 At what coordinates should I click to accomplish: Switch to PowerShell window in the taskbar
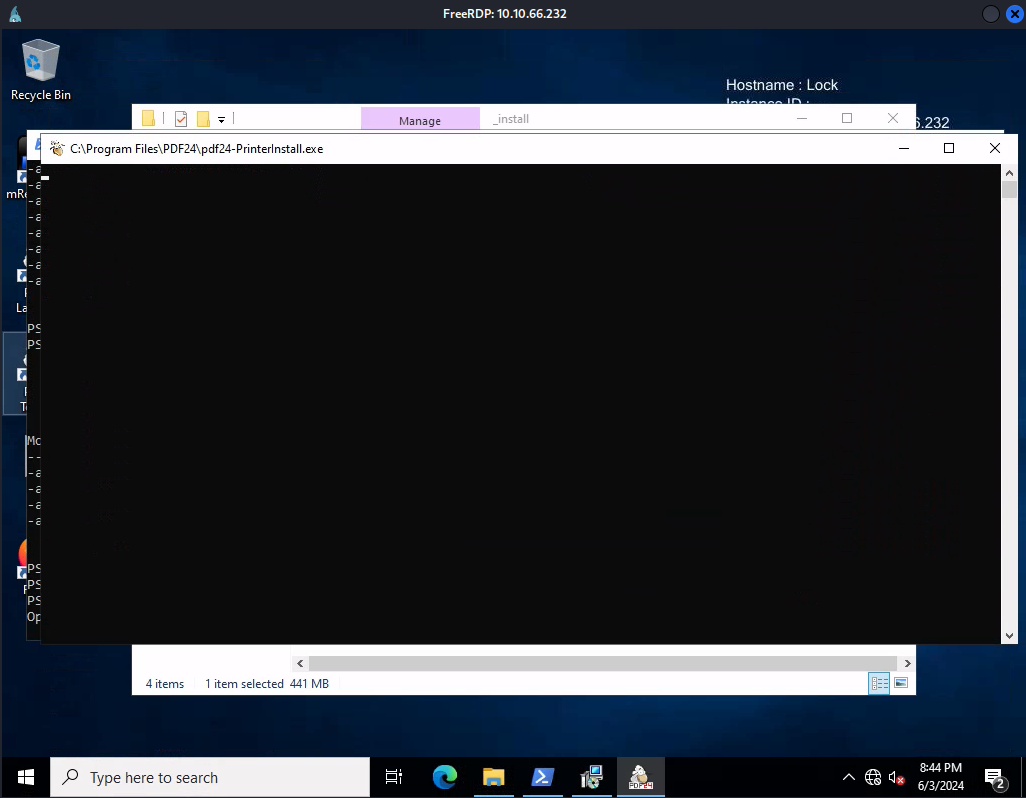point(542,777)
